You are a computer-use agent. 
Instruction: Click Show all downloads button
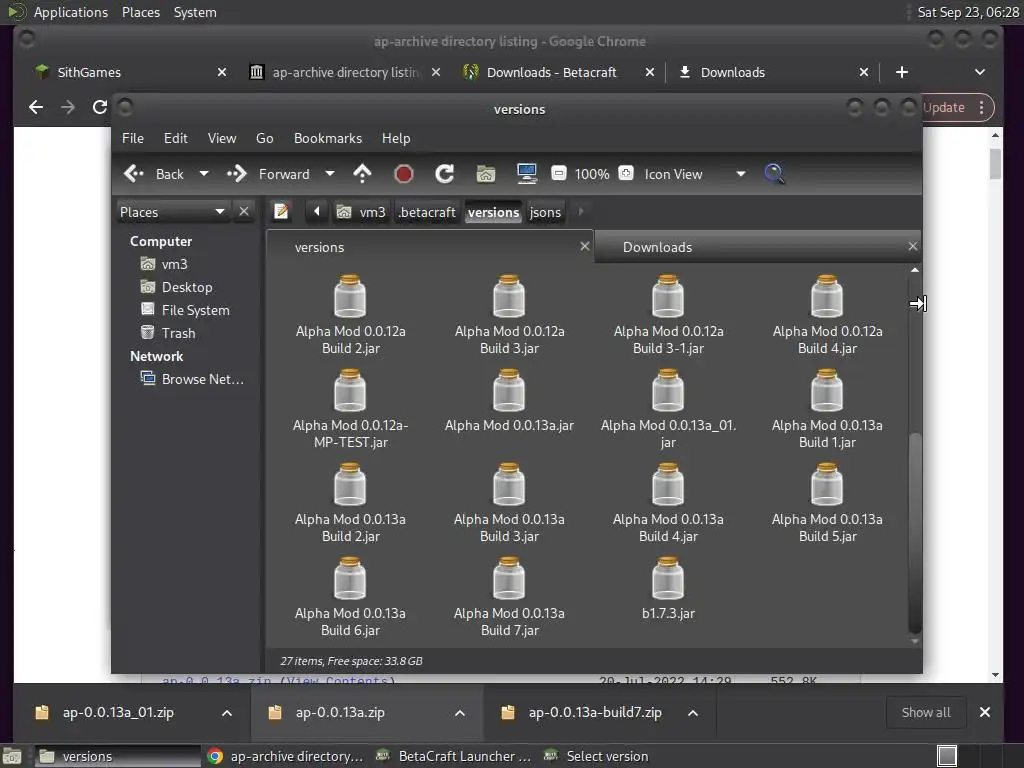pyautogui.click(x=925, y=712)
